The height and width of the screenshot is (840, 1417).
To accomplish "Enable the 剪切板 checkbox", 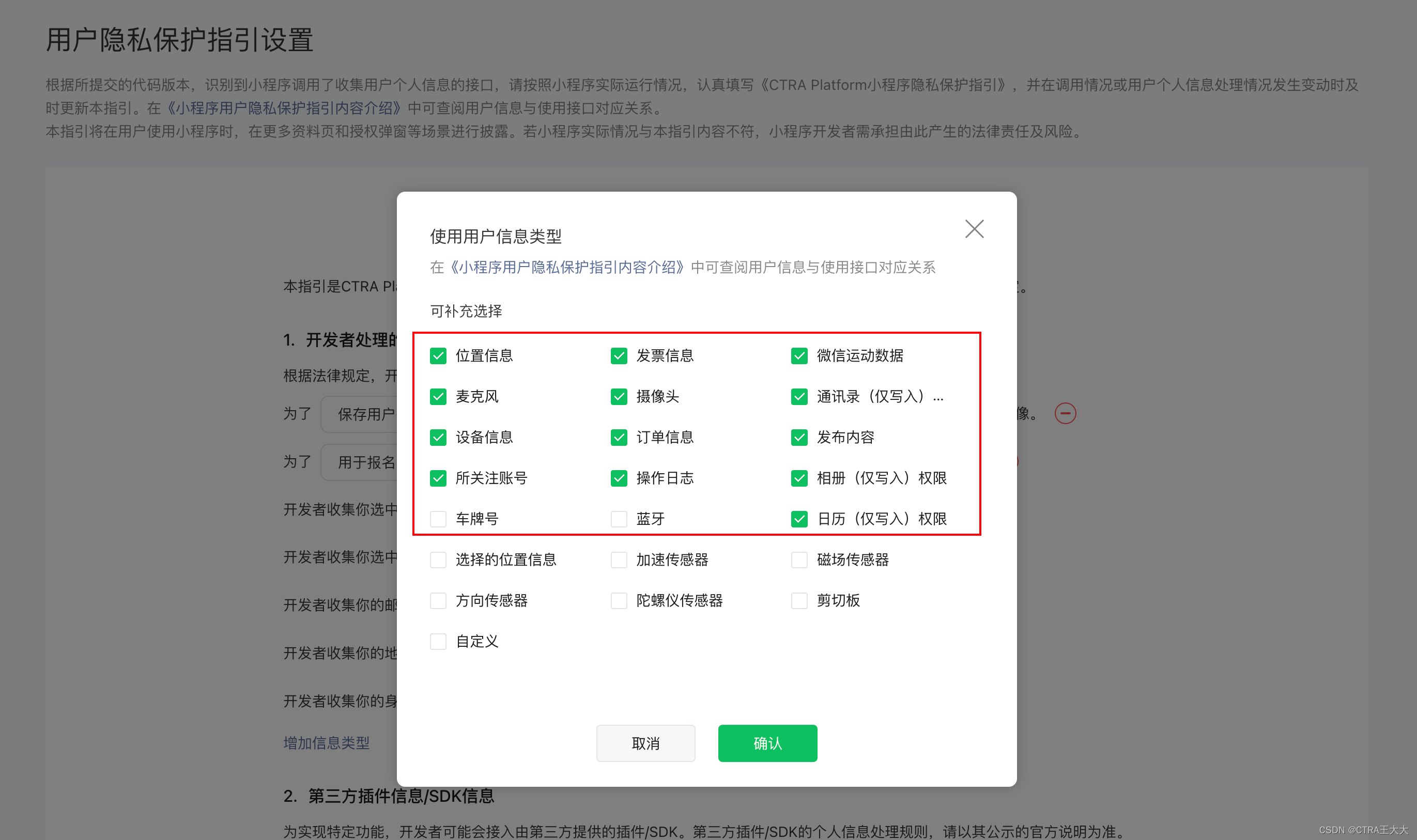I will (799, 601).
